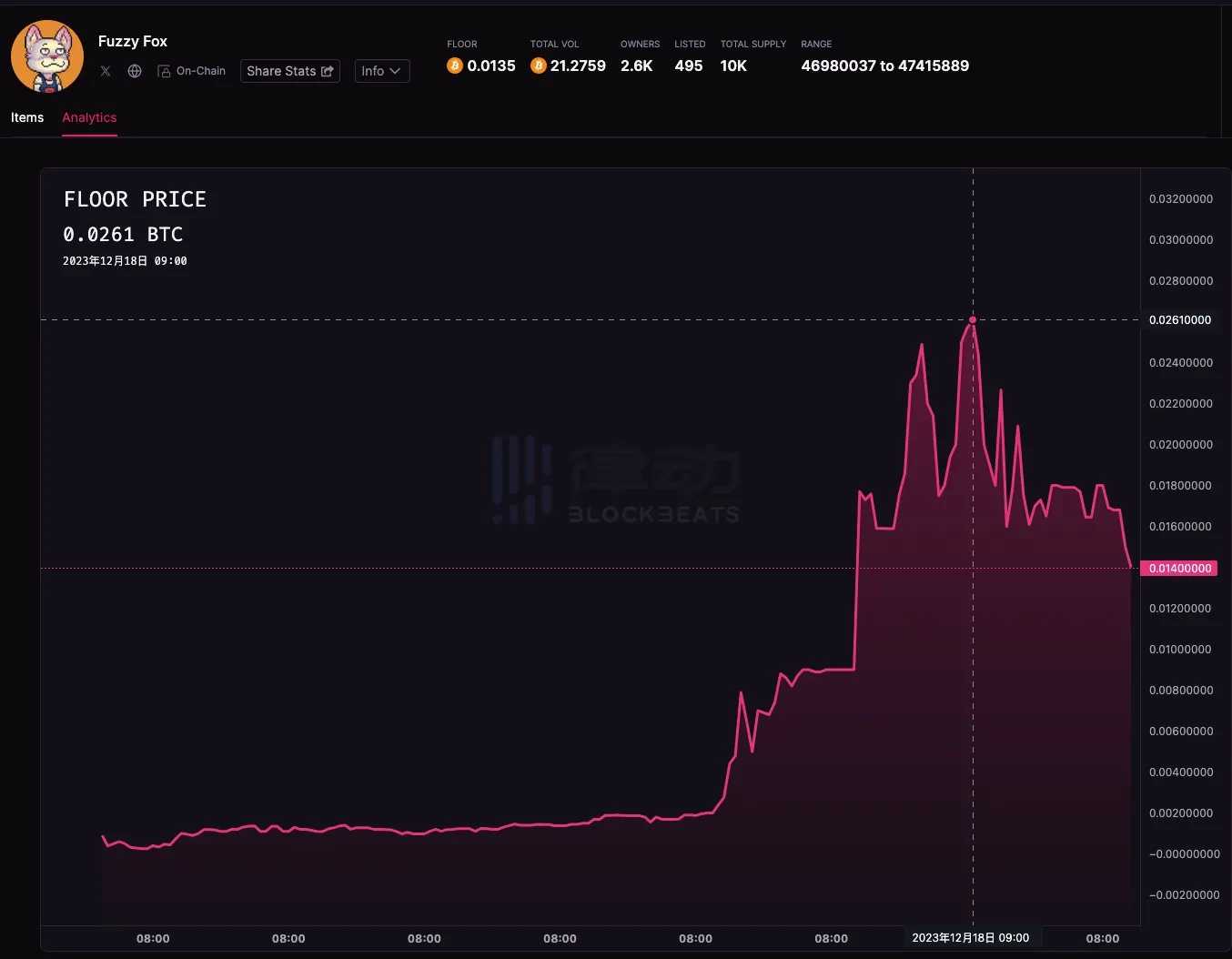Viewport: 1232px width, 959px height.
Task: Open the X (Twitter) profile icon
Action: coord(106,71)
